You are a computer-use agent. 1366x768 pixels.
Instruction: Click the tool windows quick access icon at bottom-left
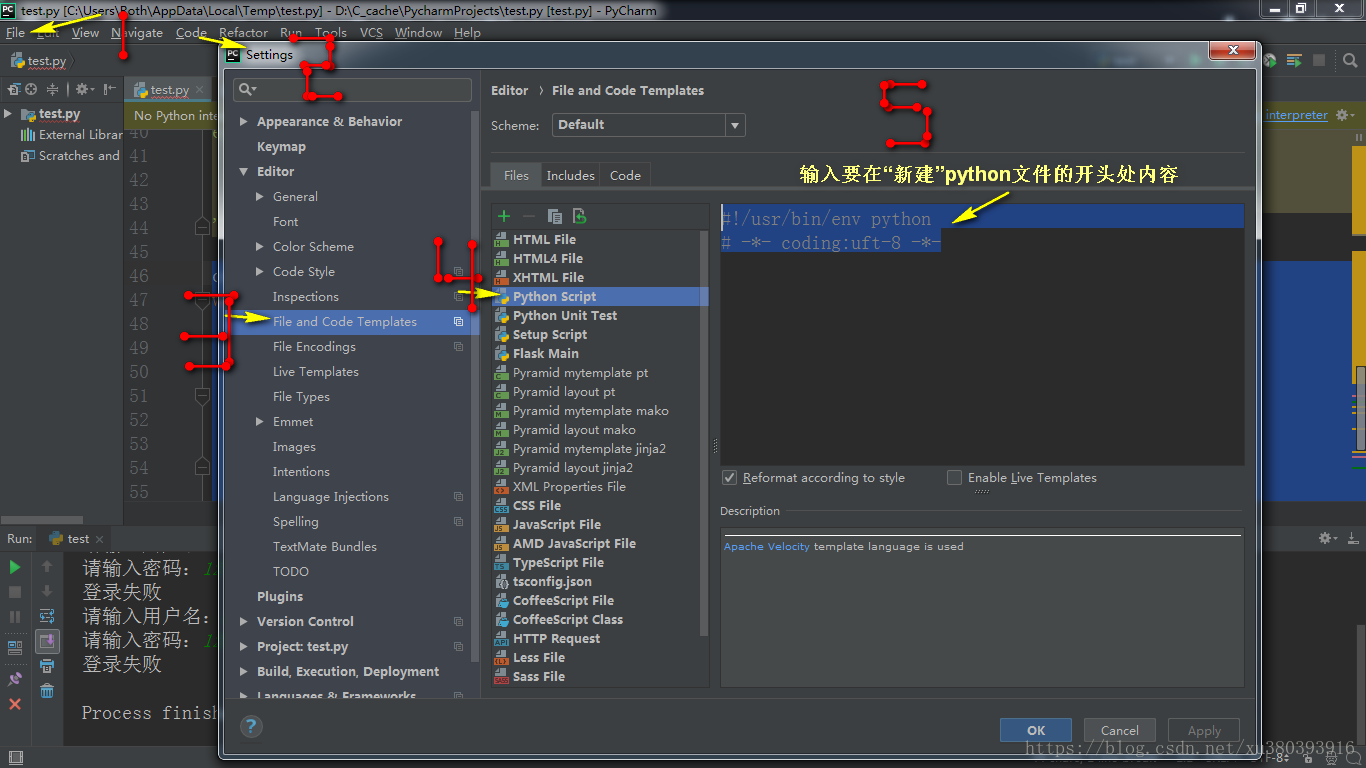coord(15,758)
